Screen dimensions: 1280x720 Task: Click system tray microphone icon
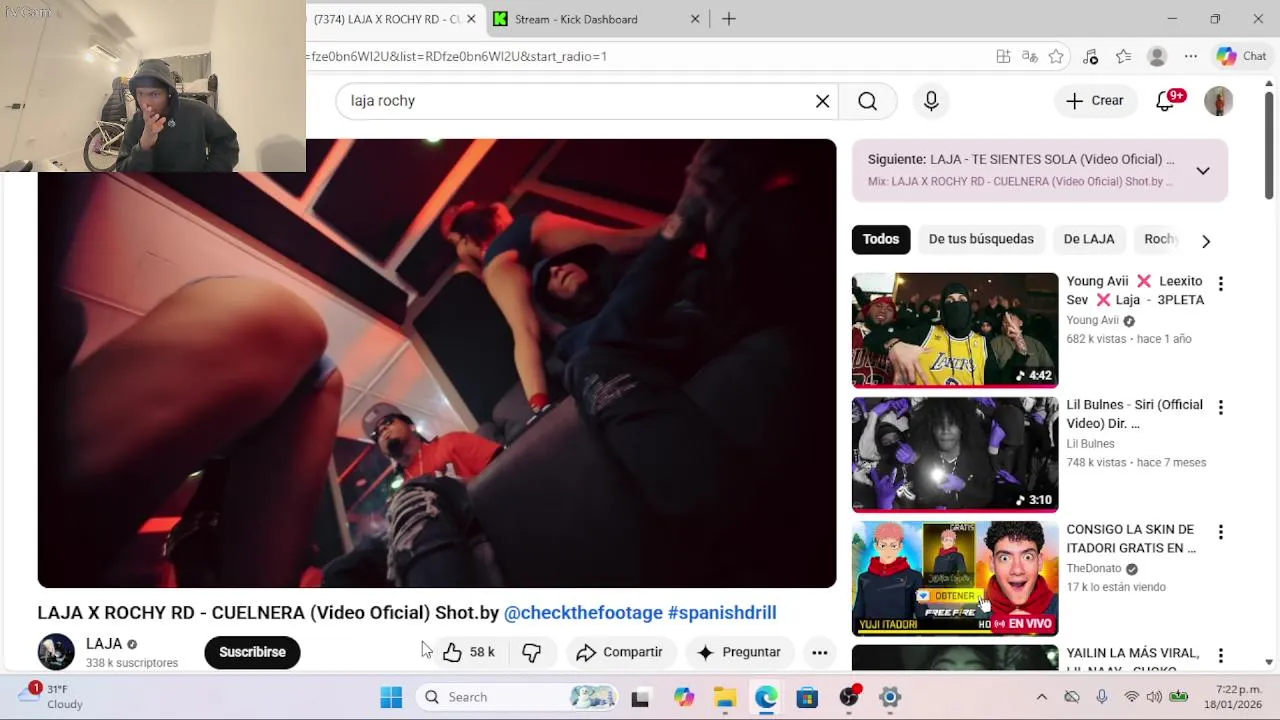(1101, 697)
